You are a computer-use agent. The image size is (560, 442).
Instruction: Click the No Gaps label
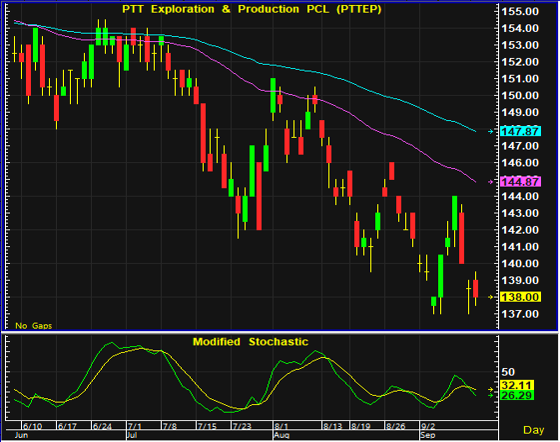34,326
